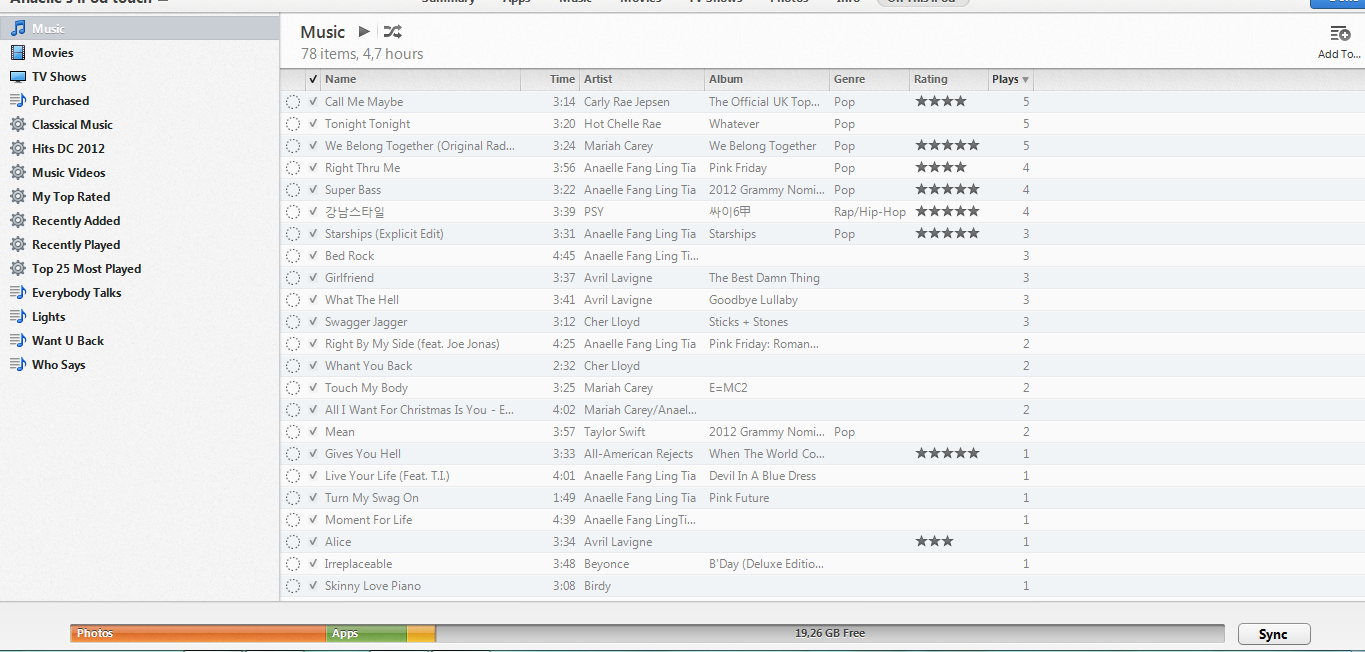Sort songs by Genre column
The height and width of the screenshot is (652, 1365).
pos(869,79)
